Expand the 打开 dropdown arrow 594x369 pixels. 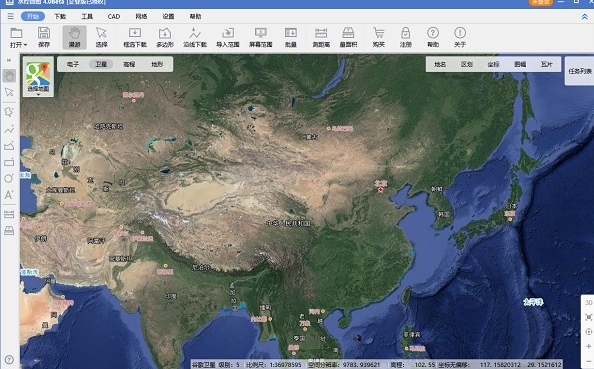pyautogui.click(x=25, y=45)
